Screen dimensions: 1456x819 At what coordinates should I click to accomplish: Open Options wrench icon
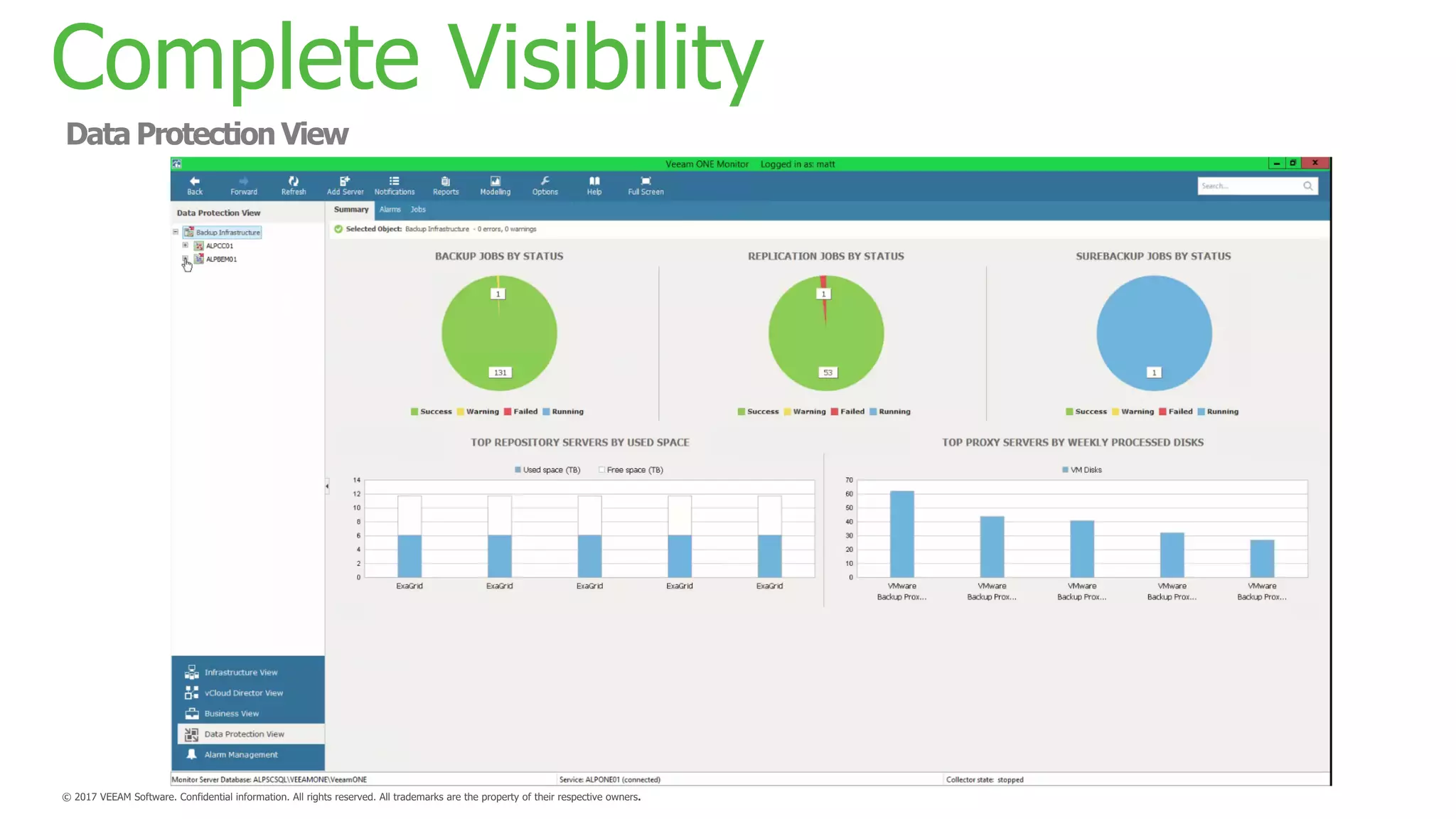[x=545, y=182]
